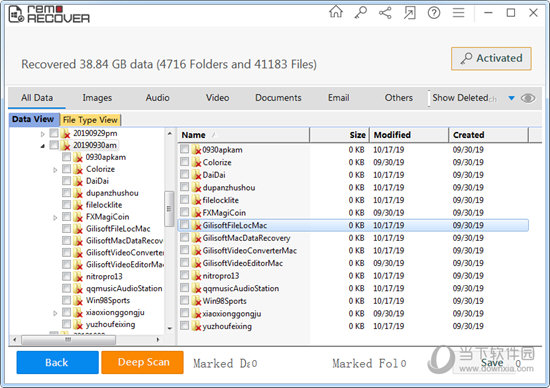Sort by the Created column header
The image size is (550, 388).
[488, 135]
